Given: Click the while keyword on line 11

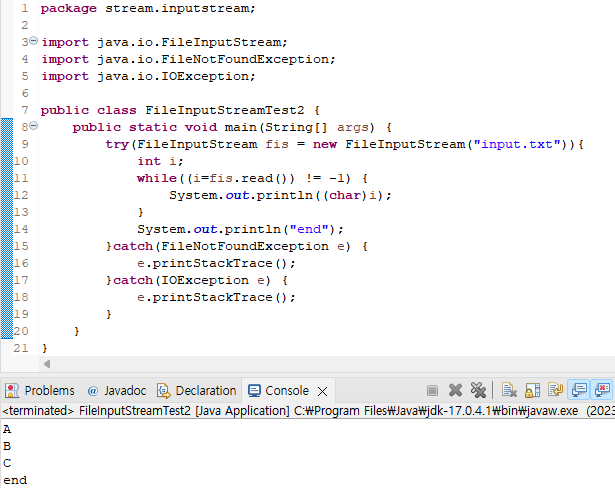Looking at the screenshot, I should [x=157, y=178].
